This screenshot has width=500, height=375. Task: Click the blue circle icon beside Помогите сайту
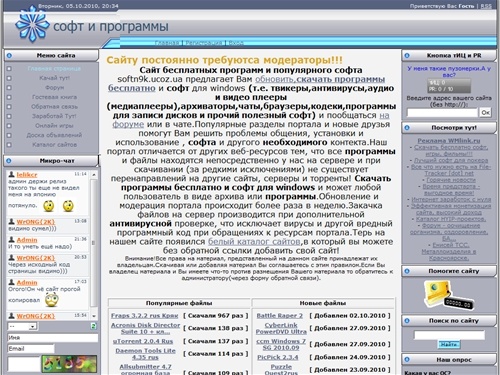pos(407,271)
